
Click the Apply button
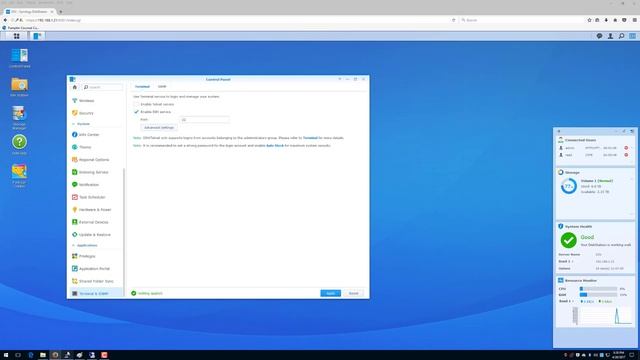click(x=330, y=293)
